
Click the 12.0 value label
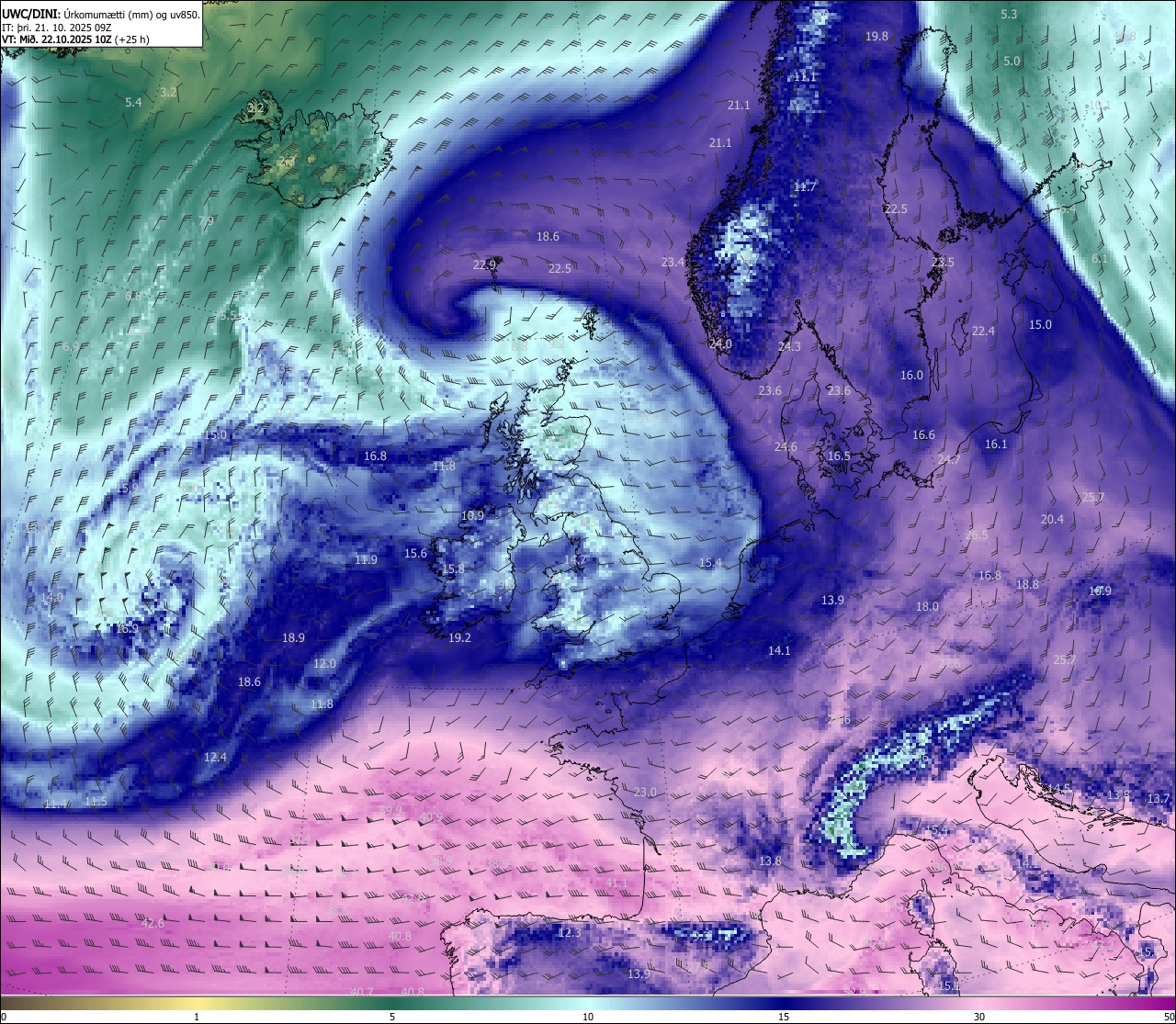(x=324, y=663)
